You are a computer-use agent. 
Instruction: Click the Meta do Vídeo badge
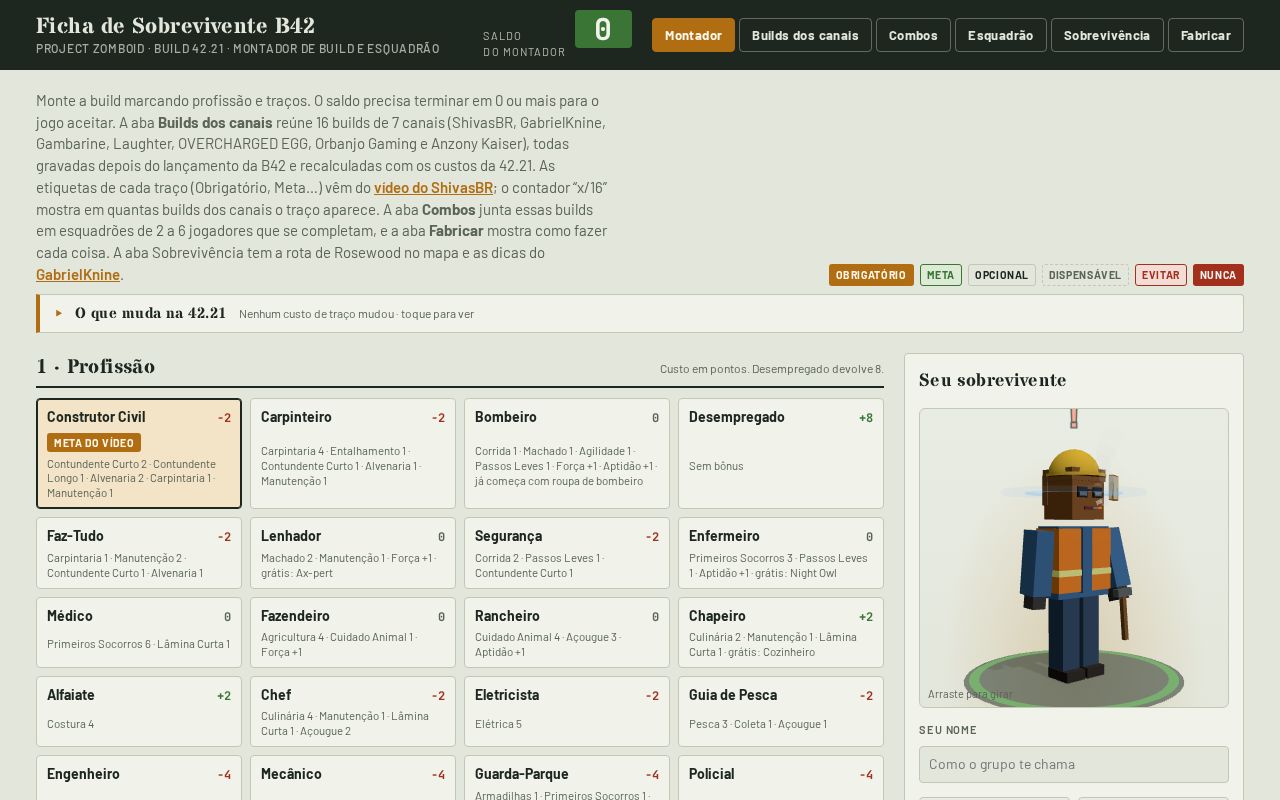click(x=94, y=443)
